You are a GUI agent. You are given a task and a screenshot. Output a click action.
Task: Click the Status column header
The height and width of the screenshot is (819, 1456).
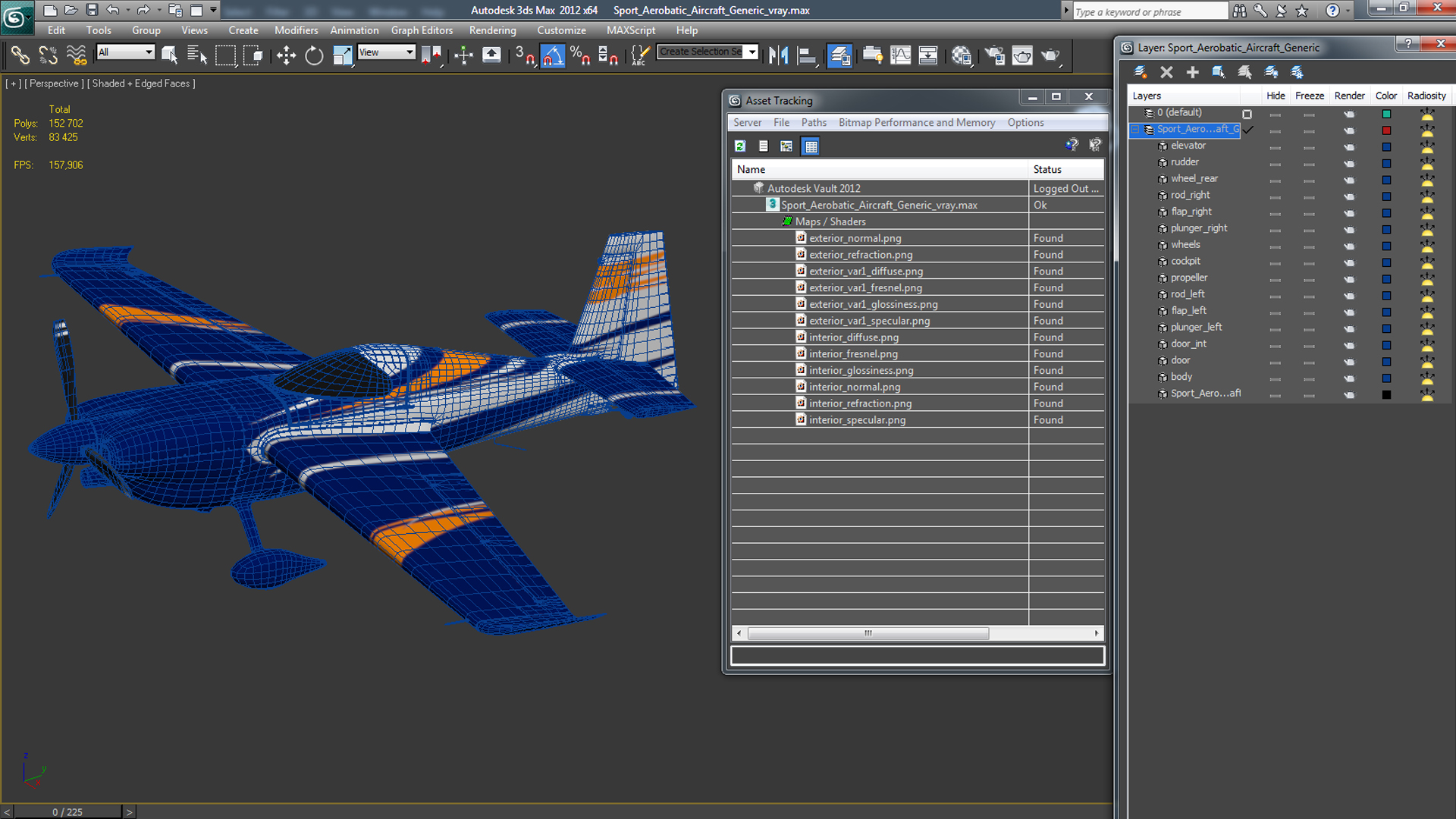tap(1065, 169)
